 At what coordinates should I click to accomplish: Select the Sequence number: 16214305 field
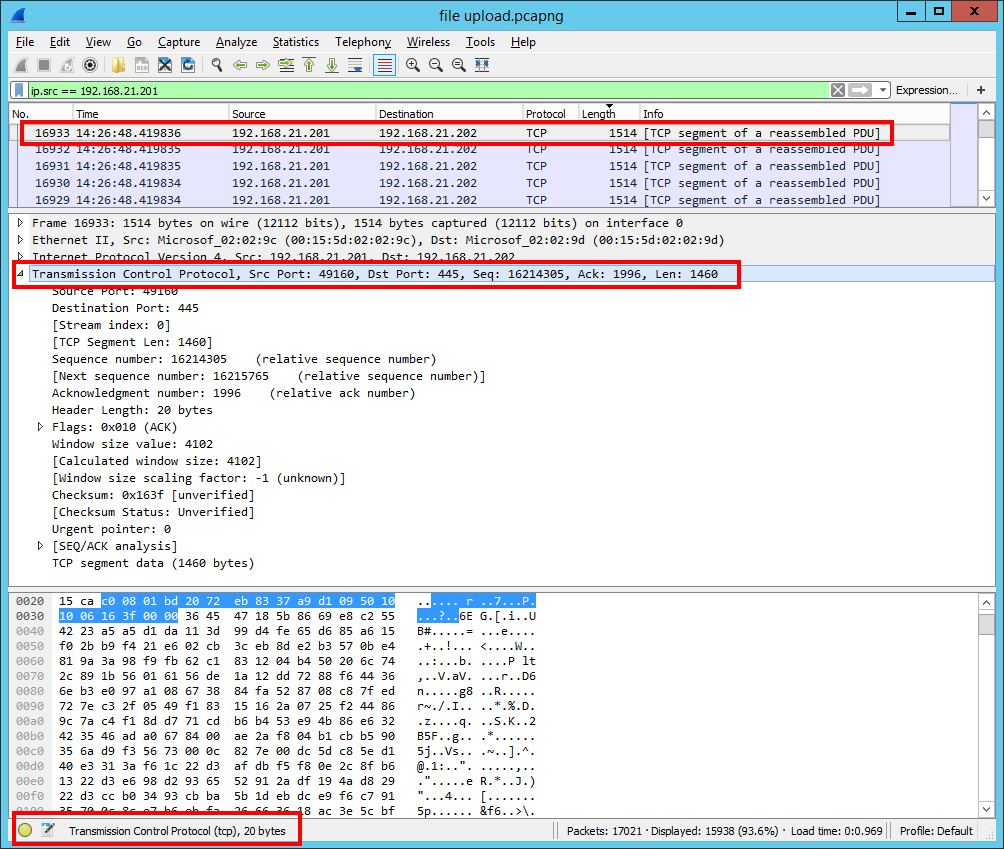tap(244, 359)
